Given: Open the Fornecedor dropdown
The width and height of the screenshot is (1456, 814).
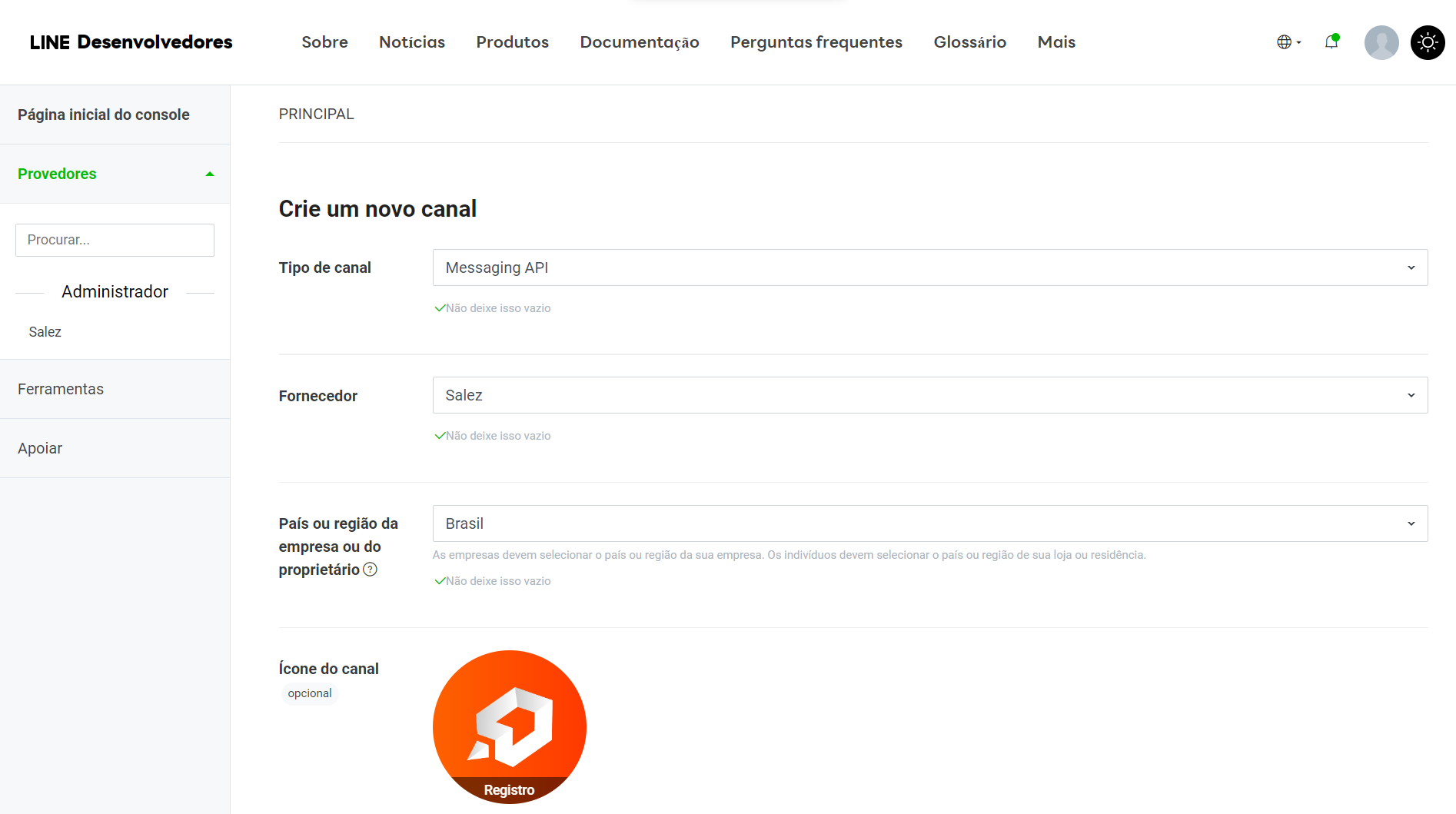Looking at the screenshot, I should (x=930, y=395).
